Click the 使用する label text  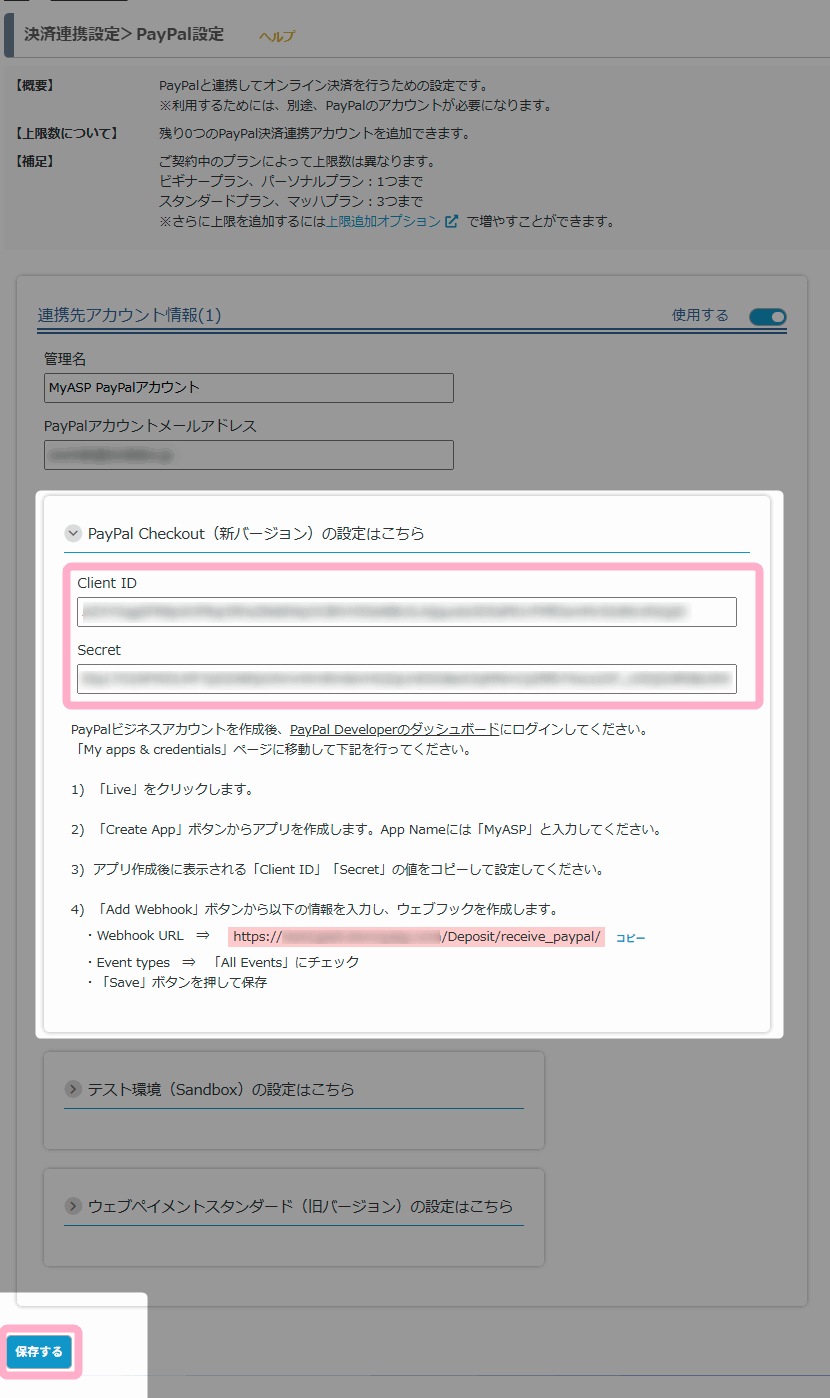click(700, 315)
